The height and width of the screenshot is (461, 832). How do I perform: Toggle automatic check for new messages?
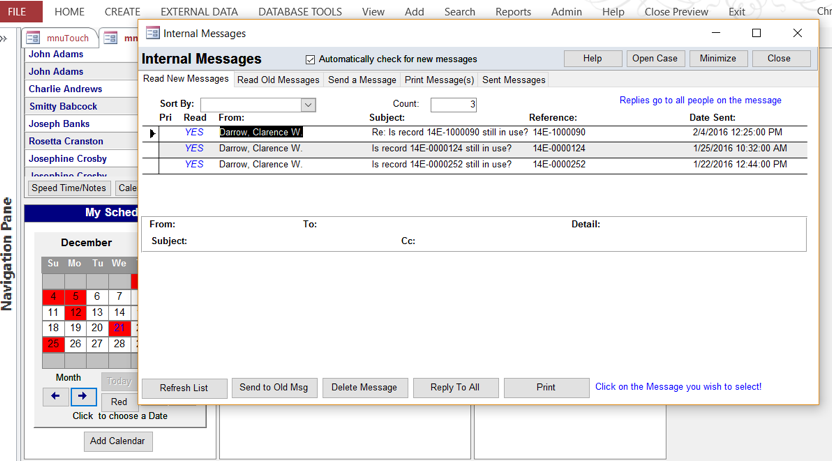click(310, 59)
